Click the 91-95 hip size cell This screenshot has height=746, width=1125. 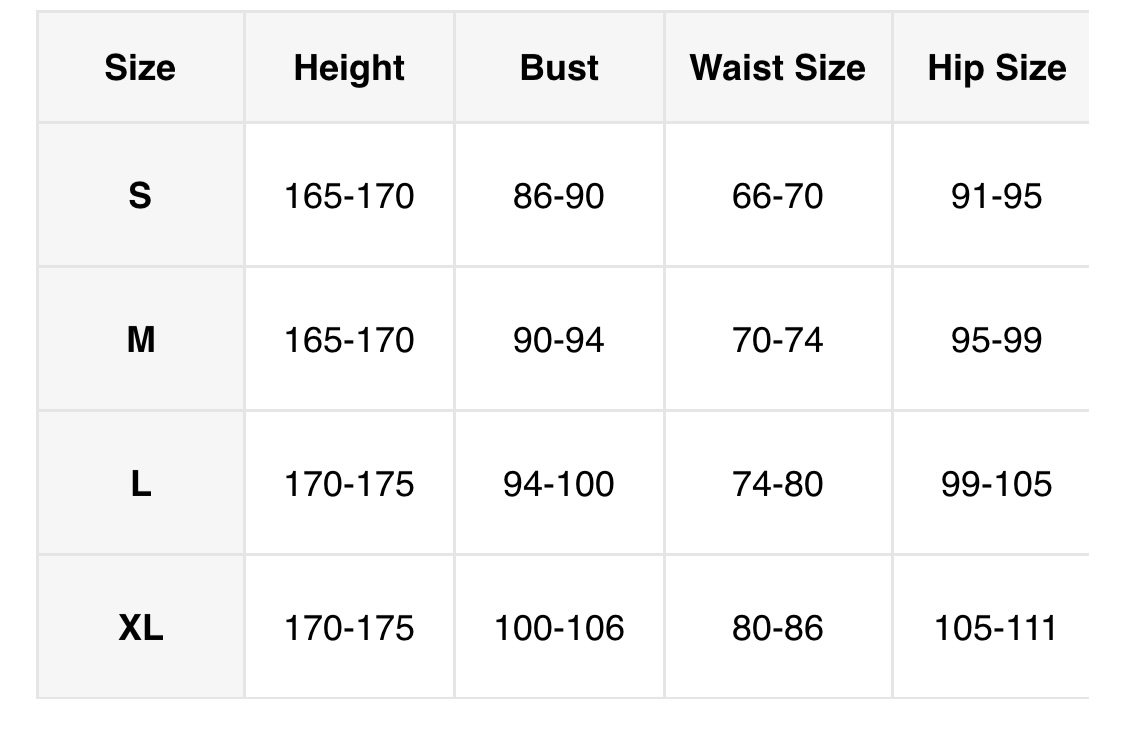(x=996, y=196)
